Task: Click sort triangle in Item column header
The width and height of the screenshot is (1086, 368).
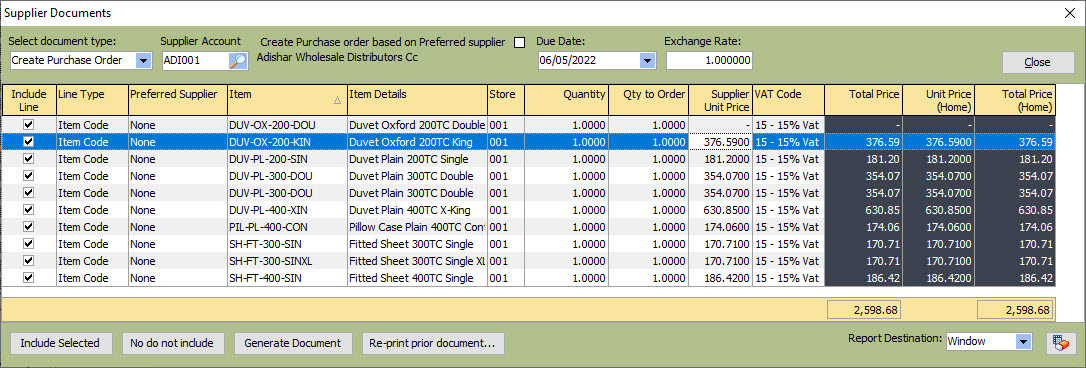Action: 337,100
